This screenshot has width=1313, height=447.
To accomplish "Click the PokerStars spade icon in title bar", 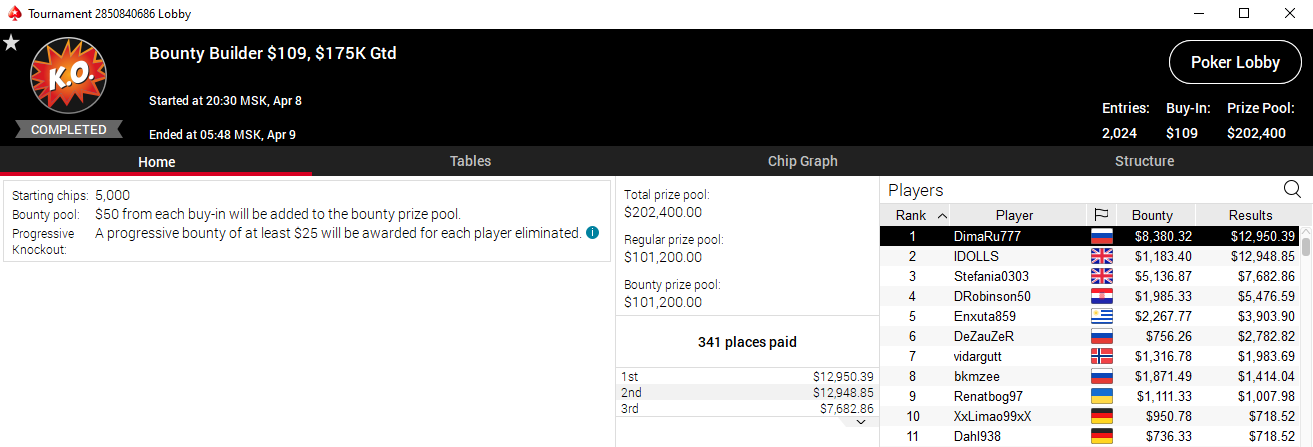I will click(13, 14).
